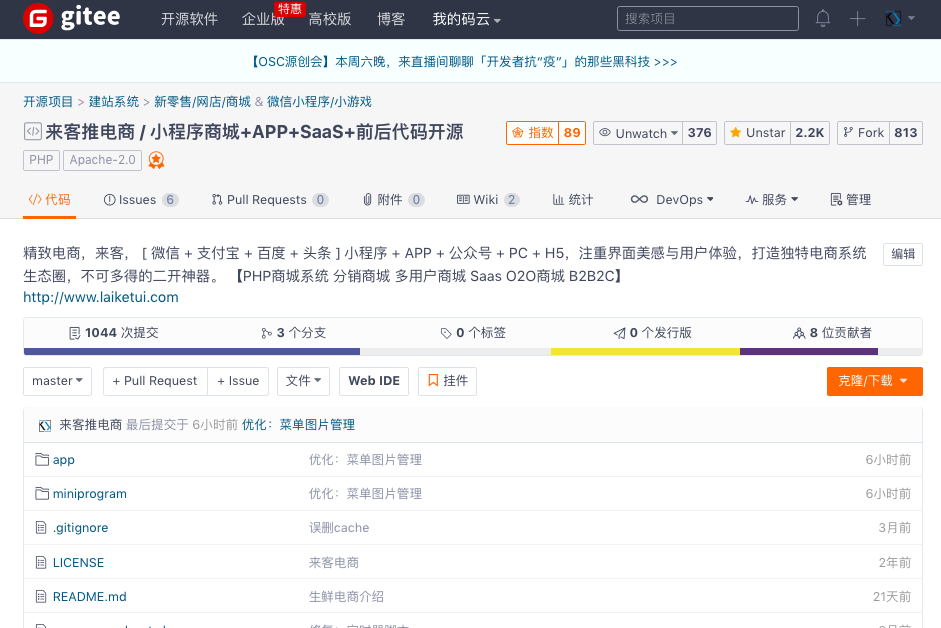Click the OSC源创会 announcement banner link
Image resolution: width=941 pixels, height=628 pixels.
pos(463,62)
